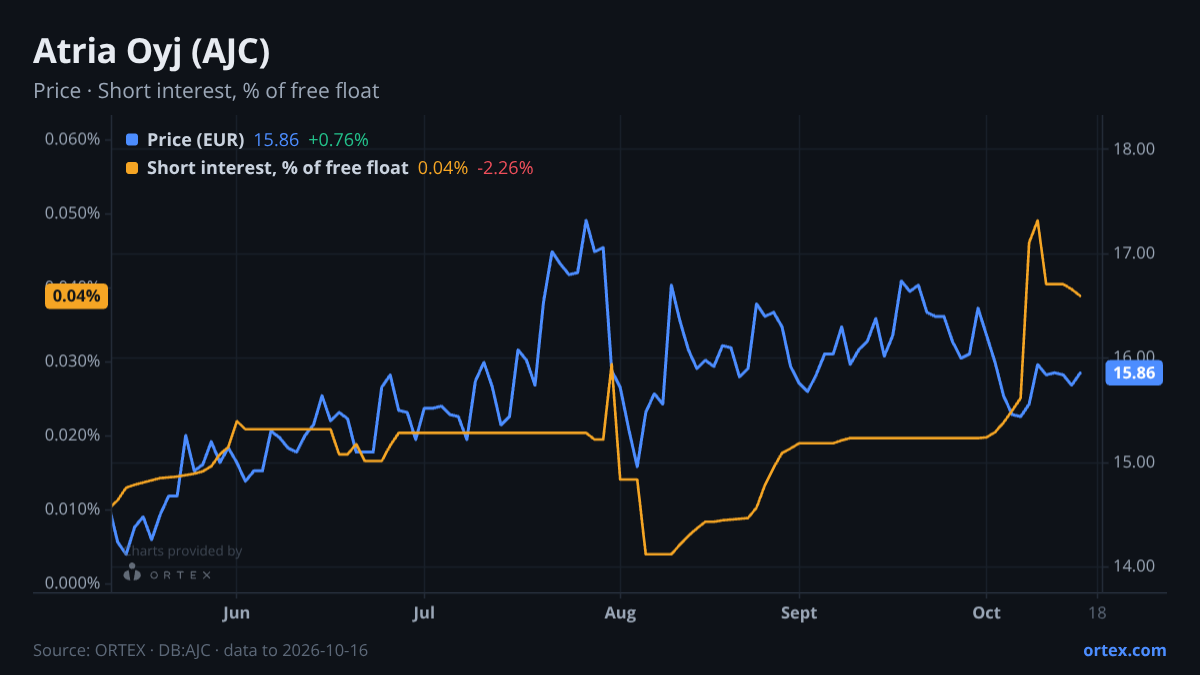Image resolution: width=1200 pixels, height=675 pixels.
Task: Click the 18.00 right axis label
Action: point(1134,149)
